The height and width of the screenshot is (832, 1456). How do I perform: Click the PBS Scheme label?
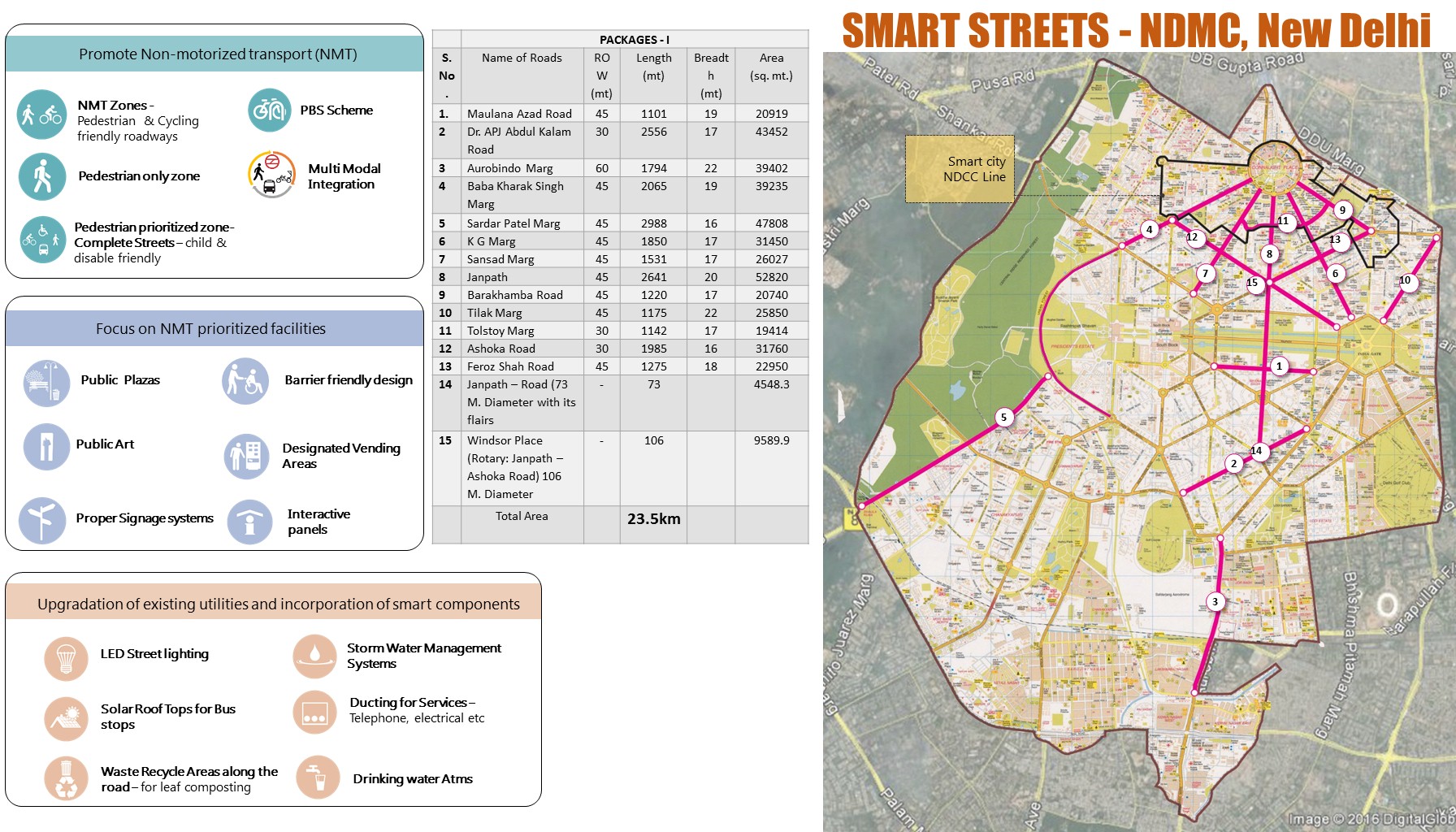point(336,110)
